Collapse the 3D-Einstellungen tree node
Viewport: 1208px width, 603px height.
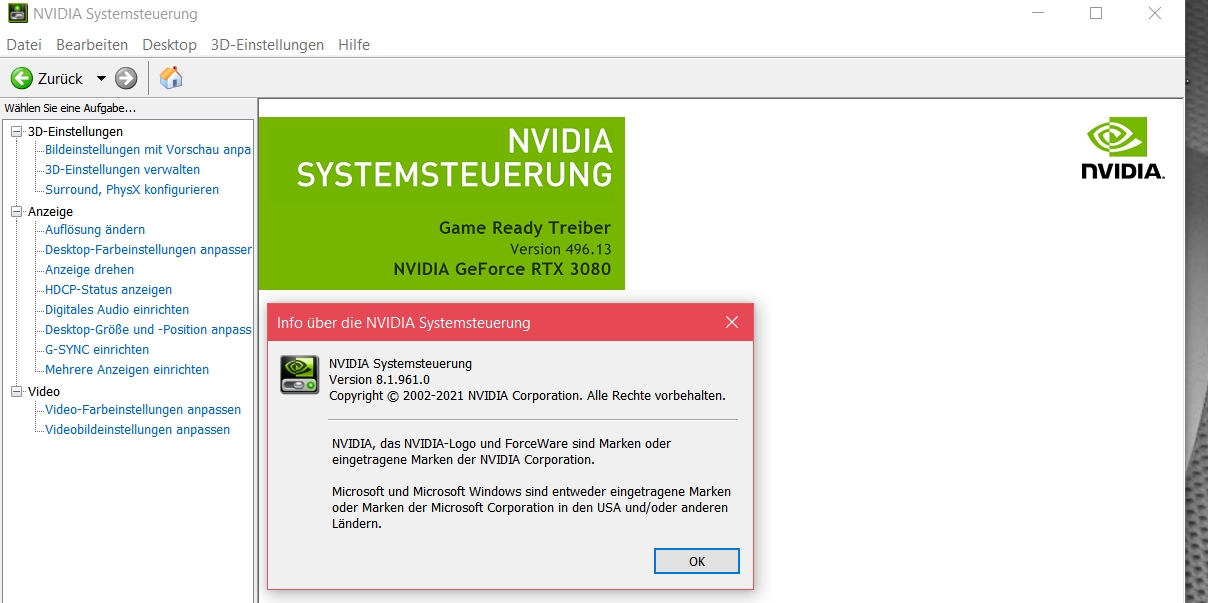point(16,132)
